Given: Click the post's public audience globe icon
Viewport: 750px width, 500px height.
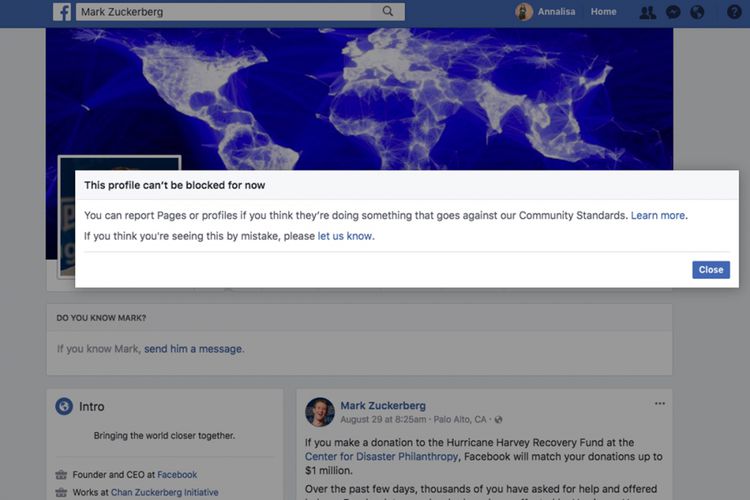Looking at the screenshot, I should click(498, 420).
